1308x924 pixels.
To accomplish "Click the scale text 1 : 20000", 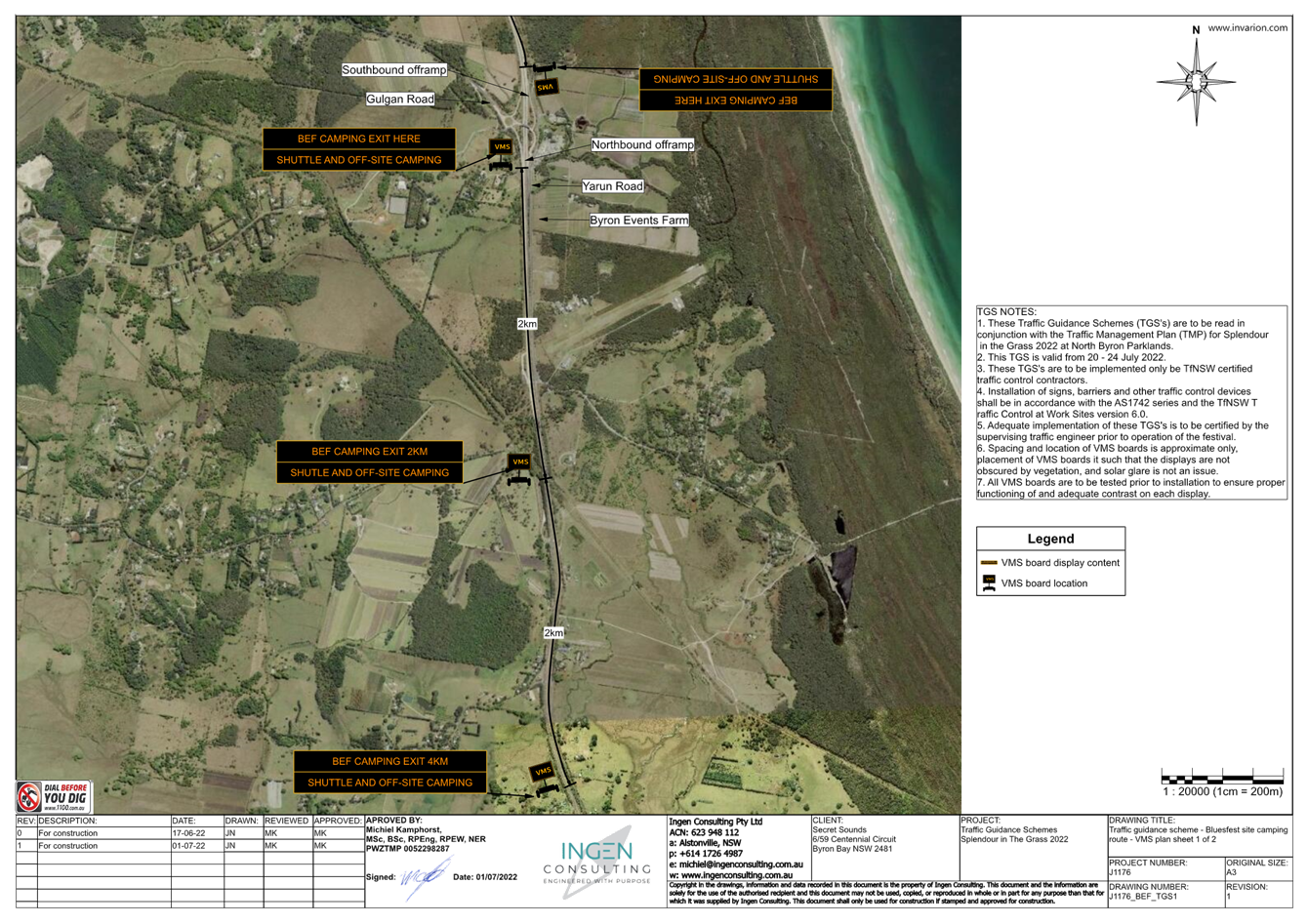I will (x=1222, y=791).
